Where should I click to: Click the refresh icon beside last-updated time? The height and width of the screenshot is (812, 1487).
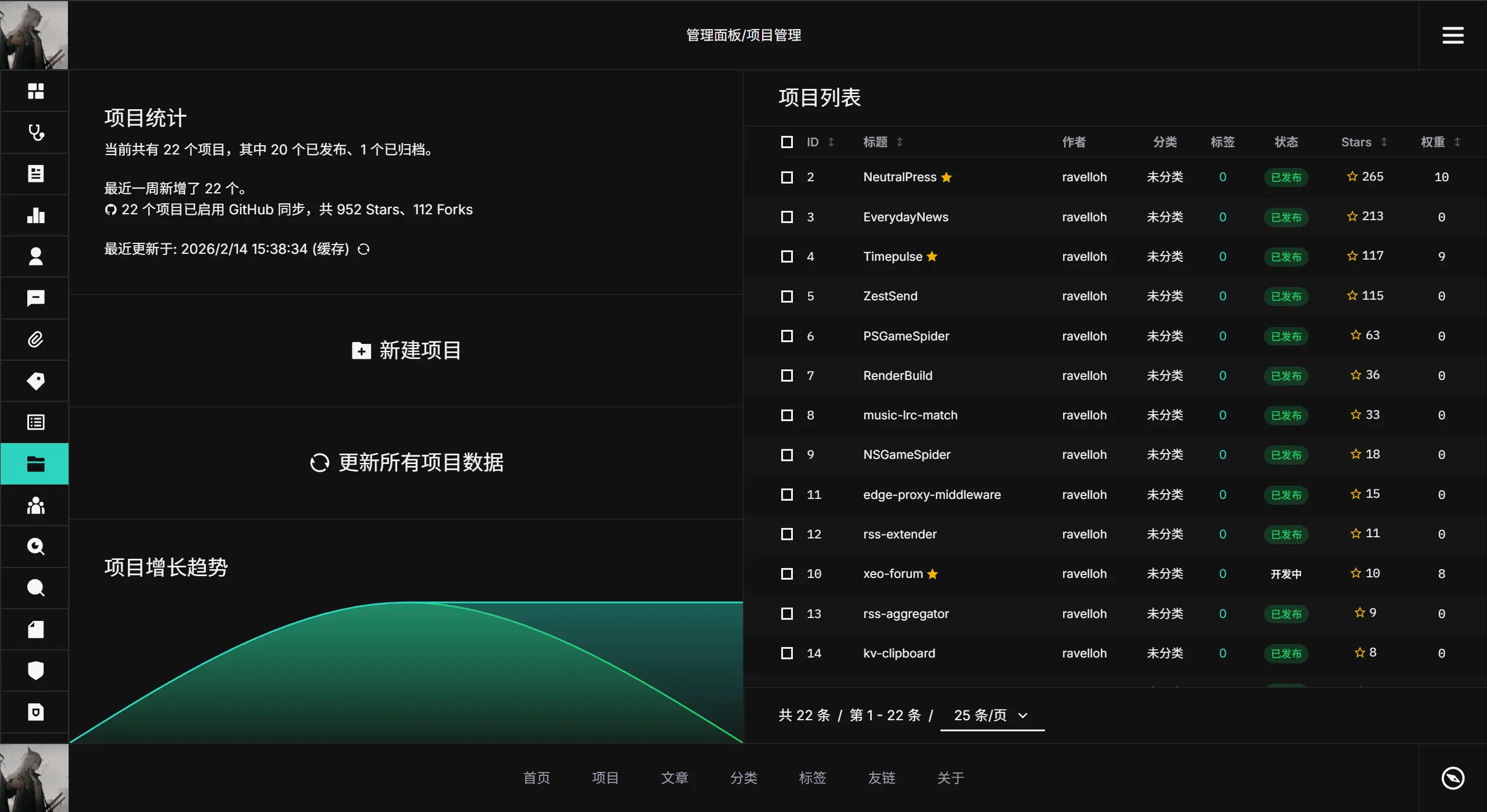(364, 249)
